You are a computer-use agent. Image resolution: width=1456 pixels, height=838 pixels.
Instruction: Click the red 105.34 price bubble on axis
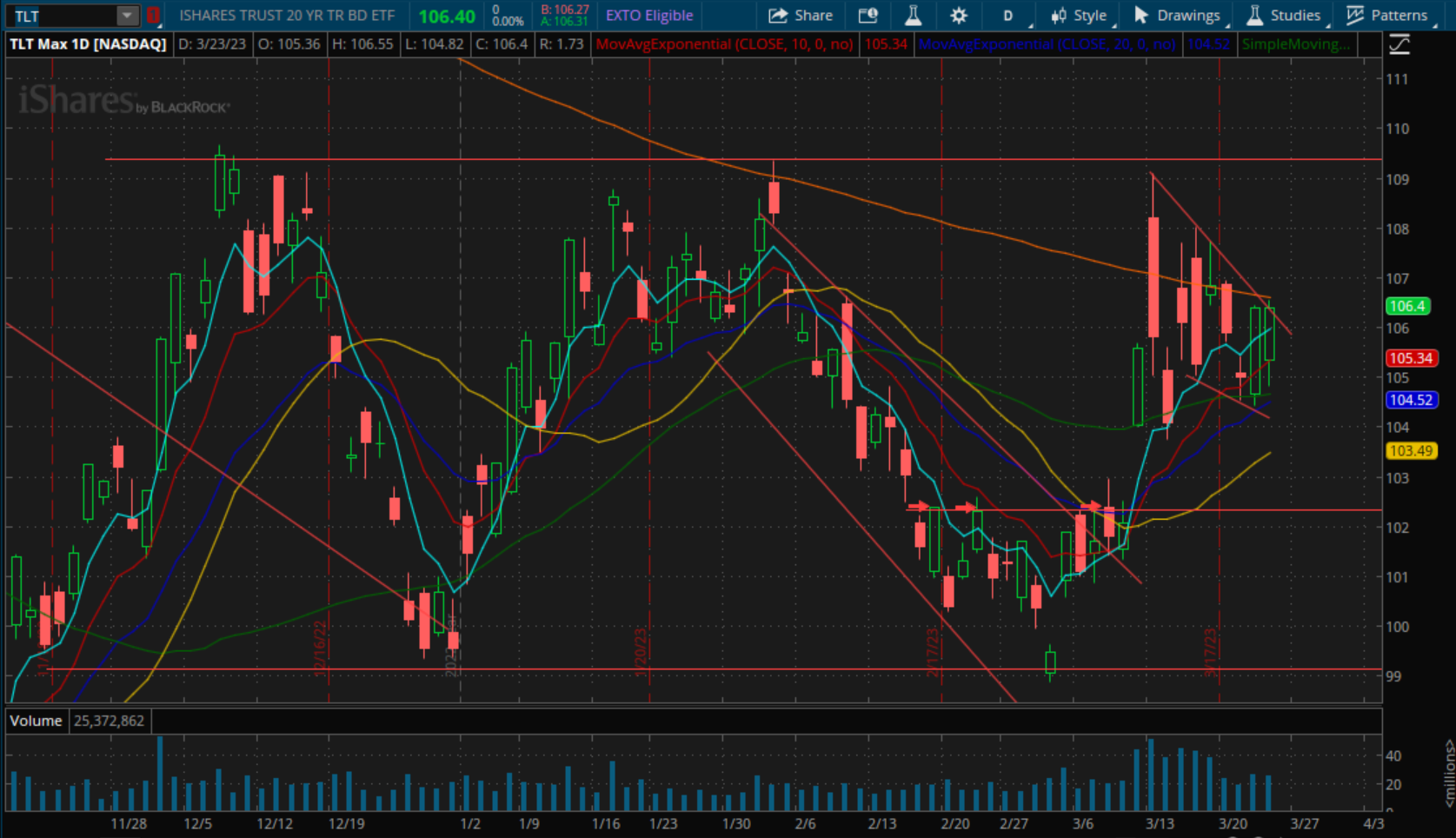point(1411,358)
